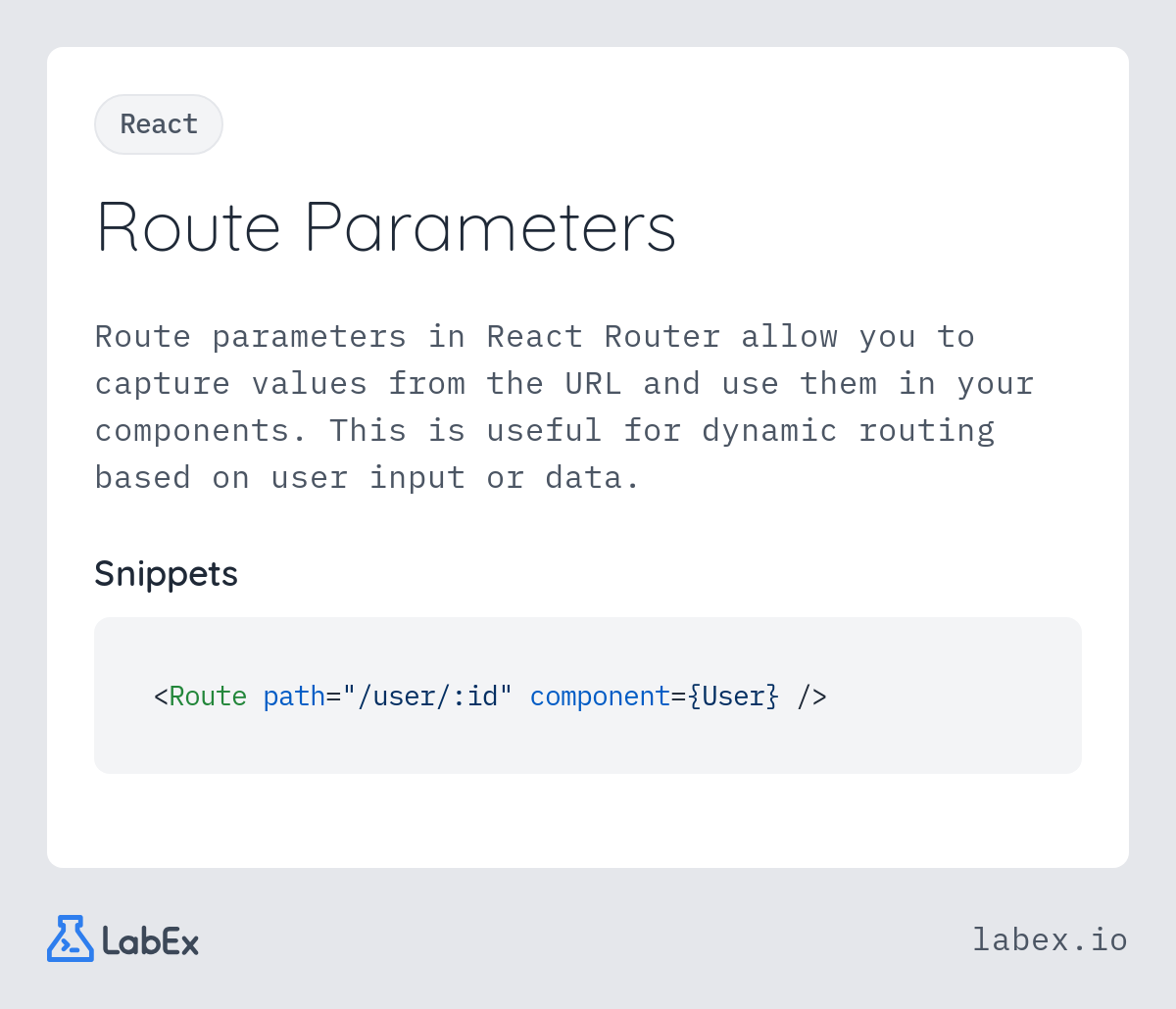Click the phrase user input in description
Viewport: 1176px width, 1009px height.
click(x=368, y=477)
